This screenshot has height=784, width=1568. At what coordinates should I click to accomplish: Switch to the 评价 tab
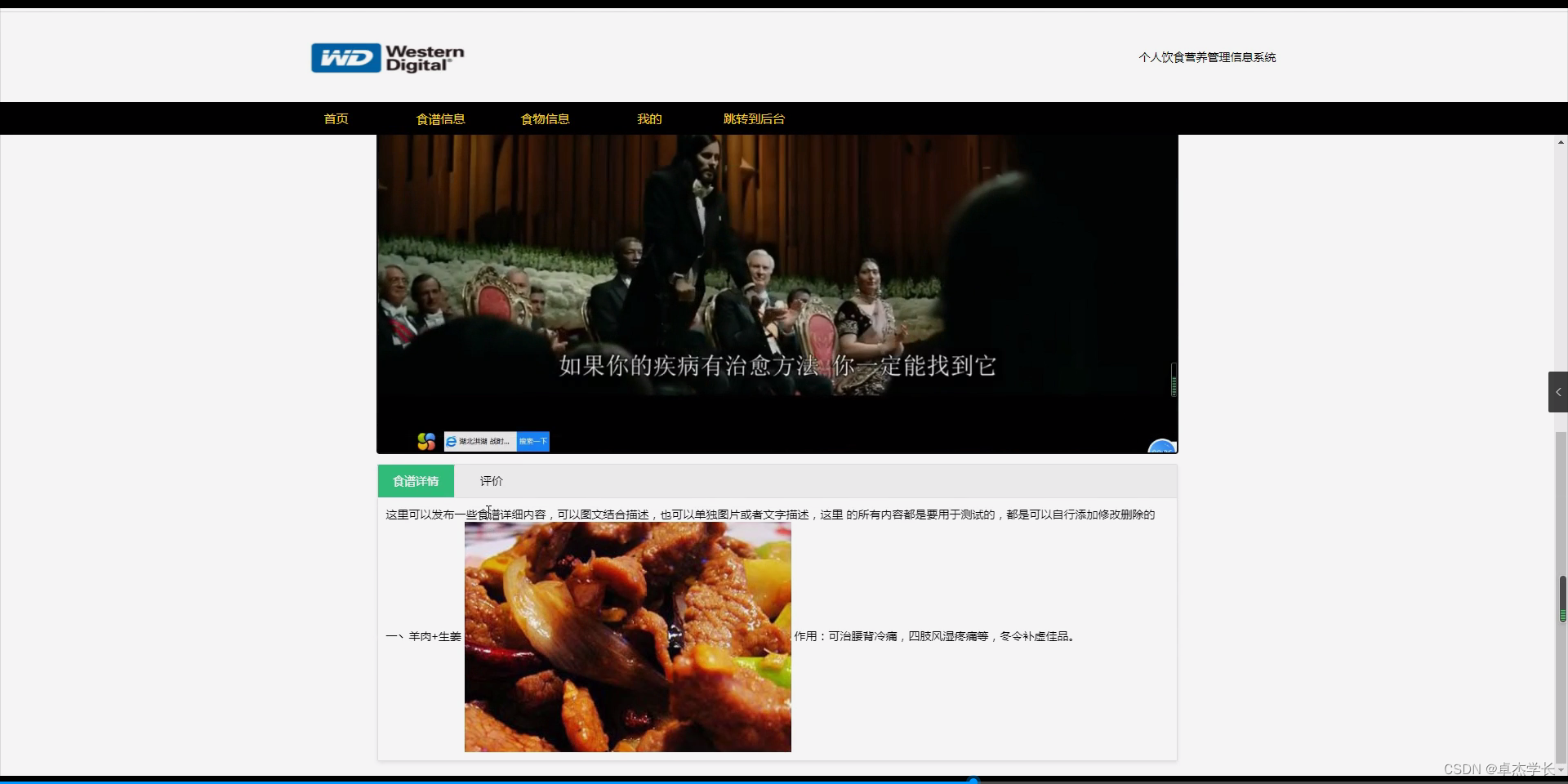click(492, 481)
